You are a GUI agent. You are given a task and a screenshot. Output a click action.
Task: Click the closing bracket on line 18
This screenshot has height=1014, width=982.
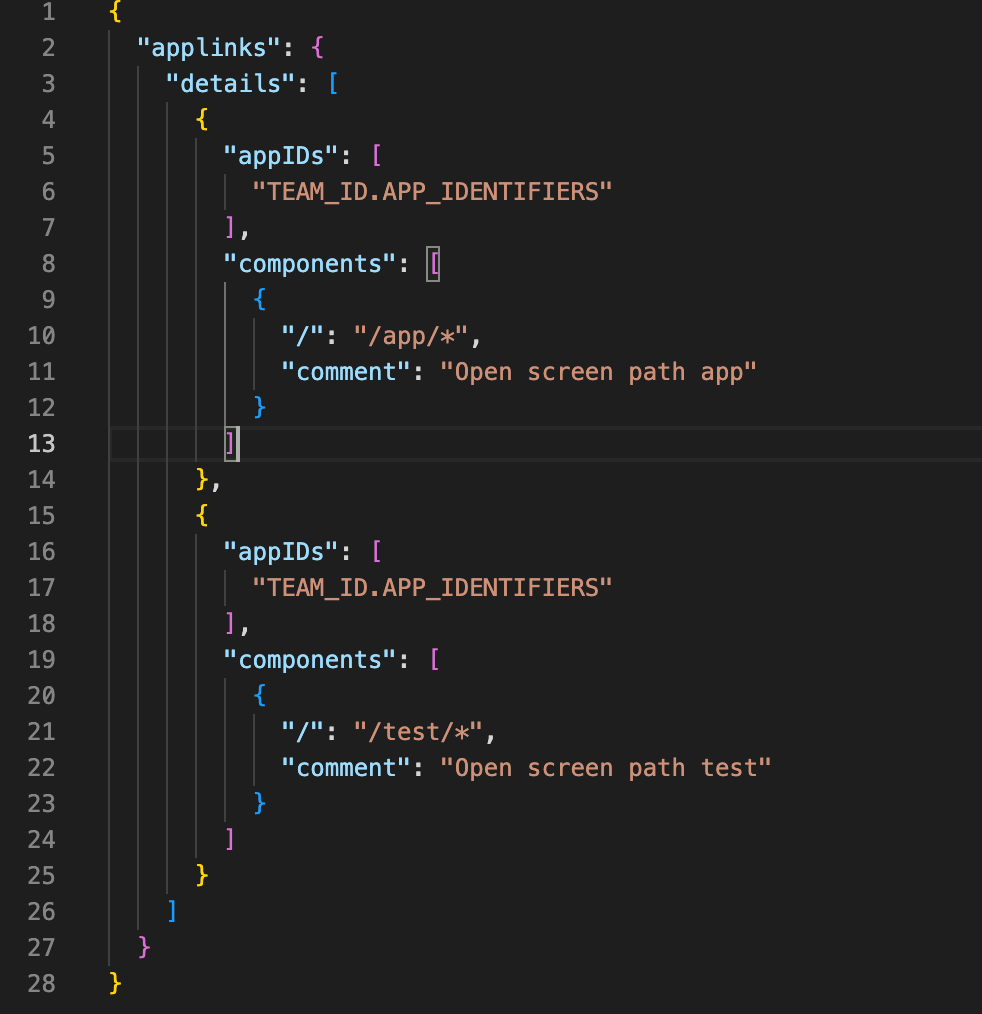[x=230, y=623]
